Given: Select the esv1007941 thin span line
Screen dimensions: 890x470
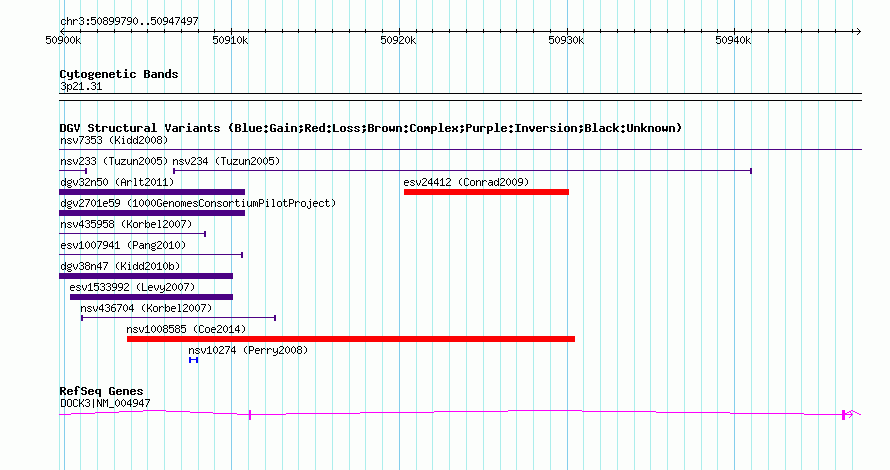Looking at the screenshot, I should (151, 255).
